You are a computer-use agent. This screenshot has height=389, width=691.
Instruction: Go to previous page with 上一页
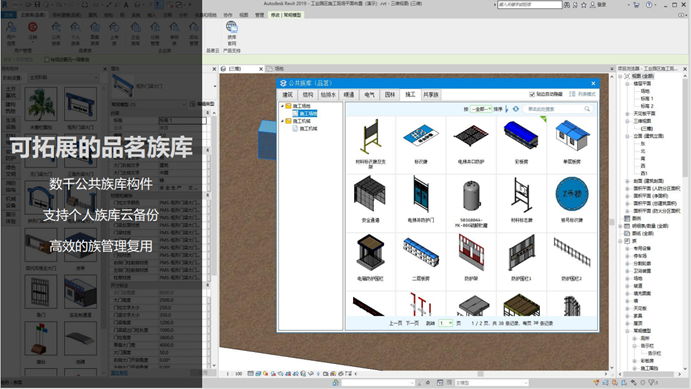click(396, 323)
